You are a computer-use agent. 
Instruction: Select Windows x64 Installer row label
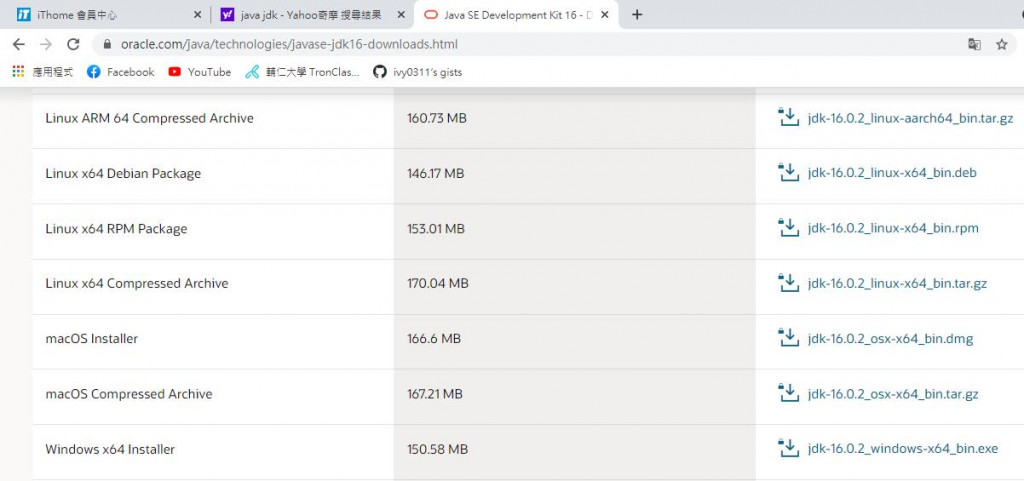point(110,449)
